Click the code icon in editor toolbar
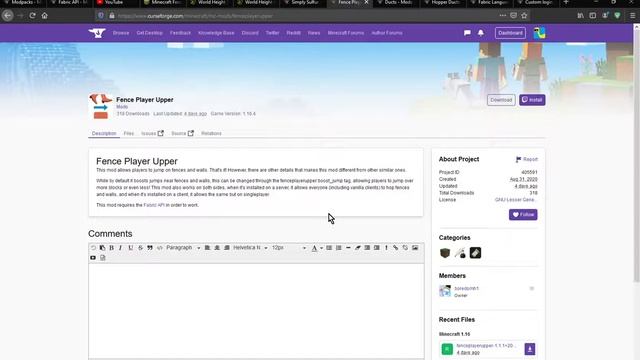 tap(160, 248)
